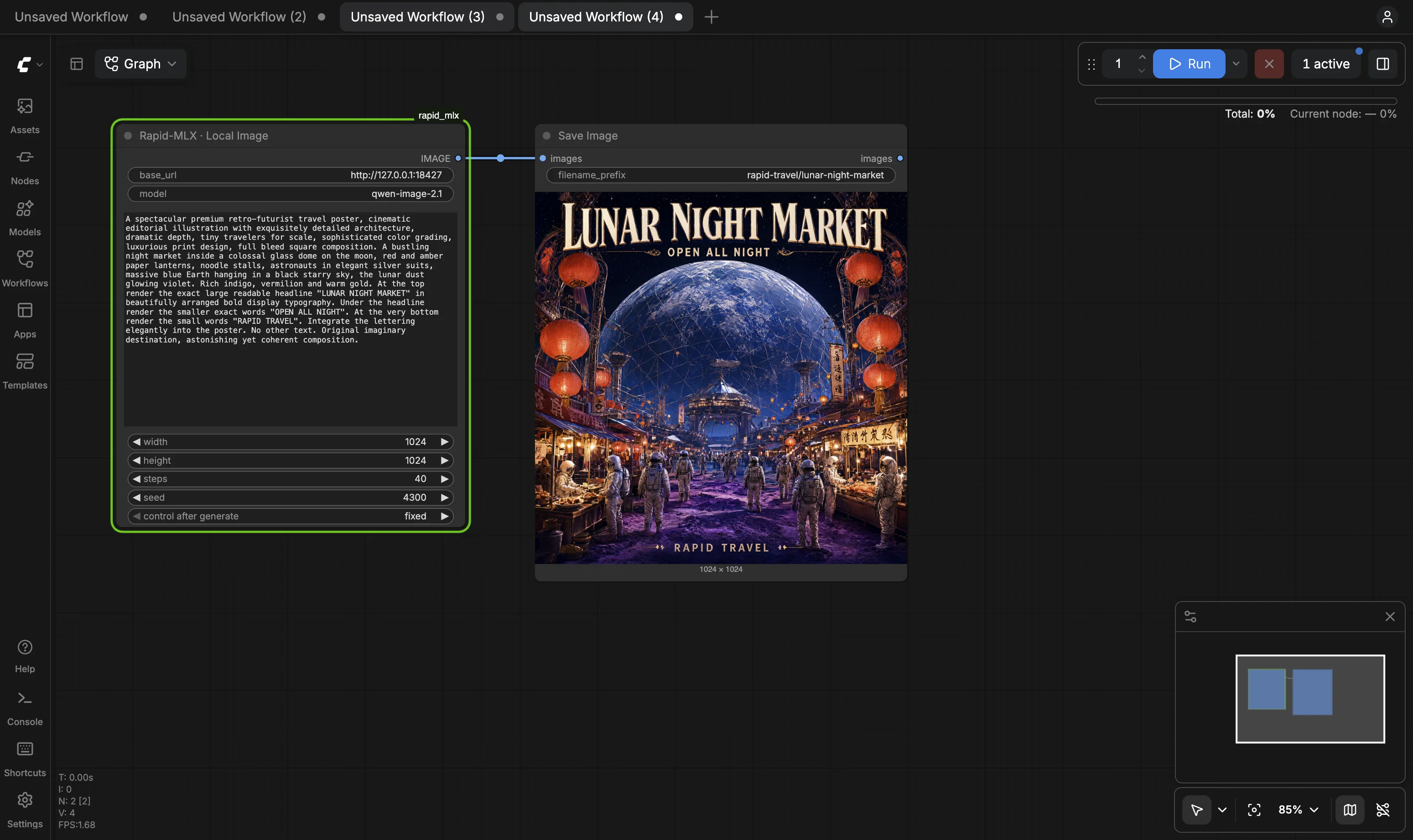1413x840 pixels.
Task: Toggle link visibility button
Action: pyautogui.click(x=1382, y=809)
